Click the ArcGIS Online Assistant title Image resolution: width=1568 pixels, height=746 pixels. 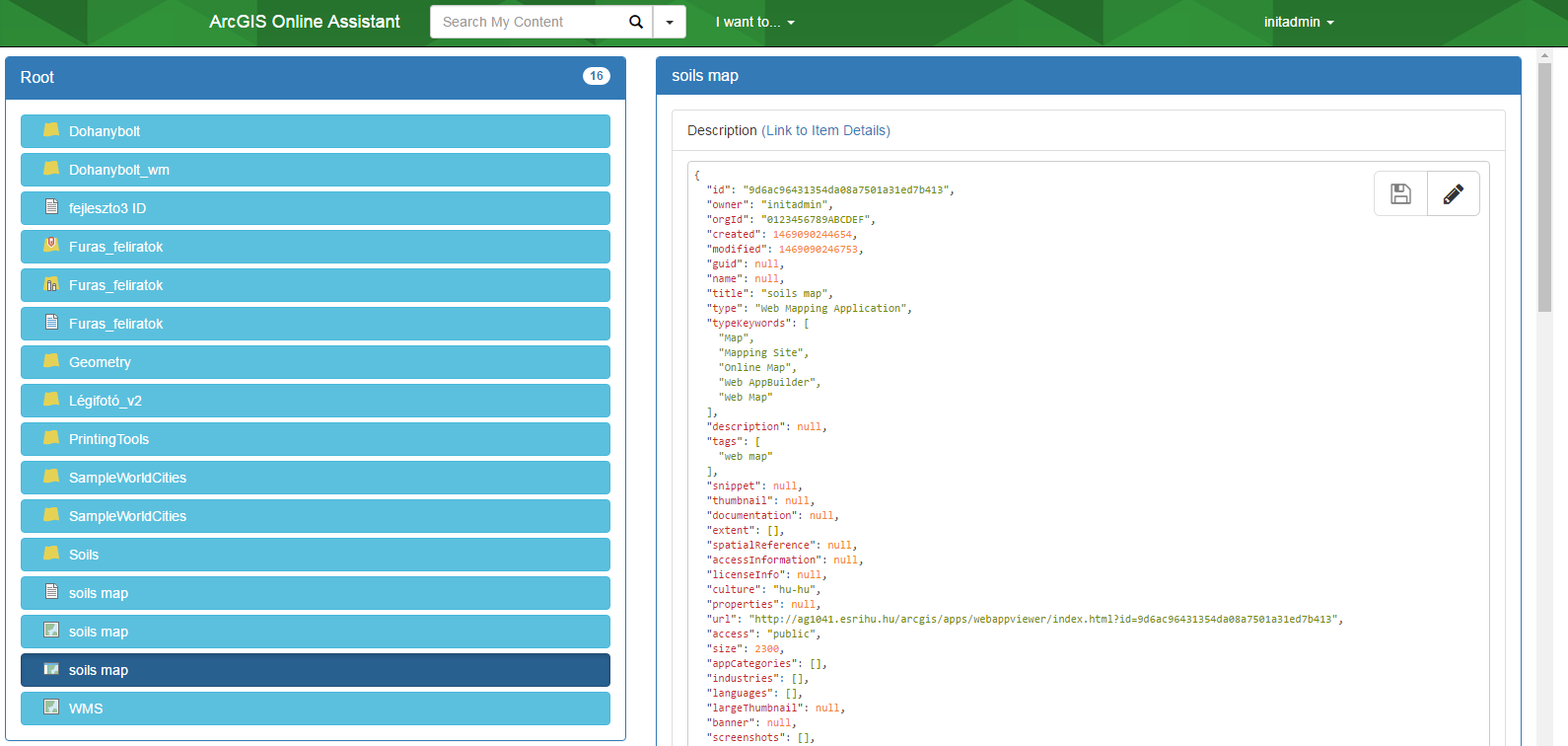[x=305, y=22]
